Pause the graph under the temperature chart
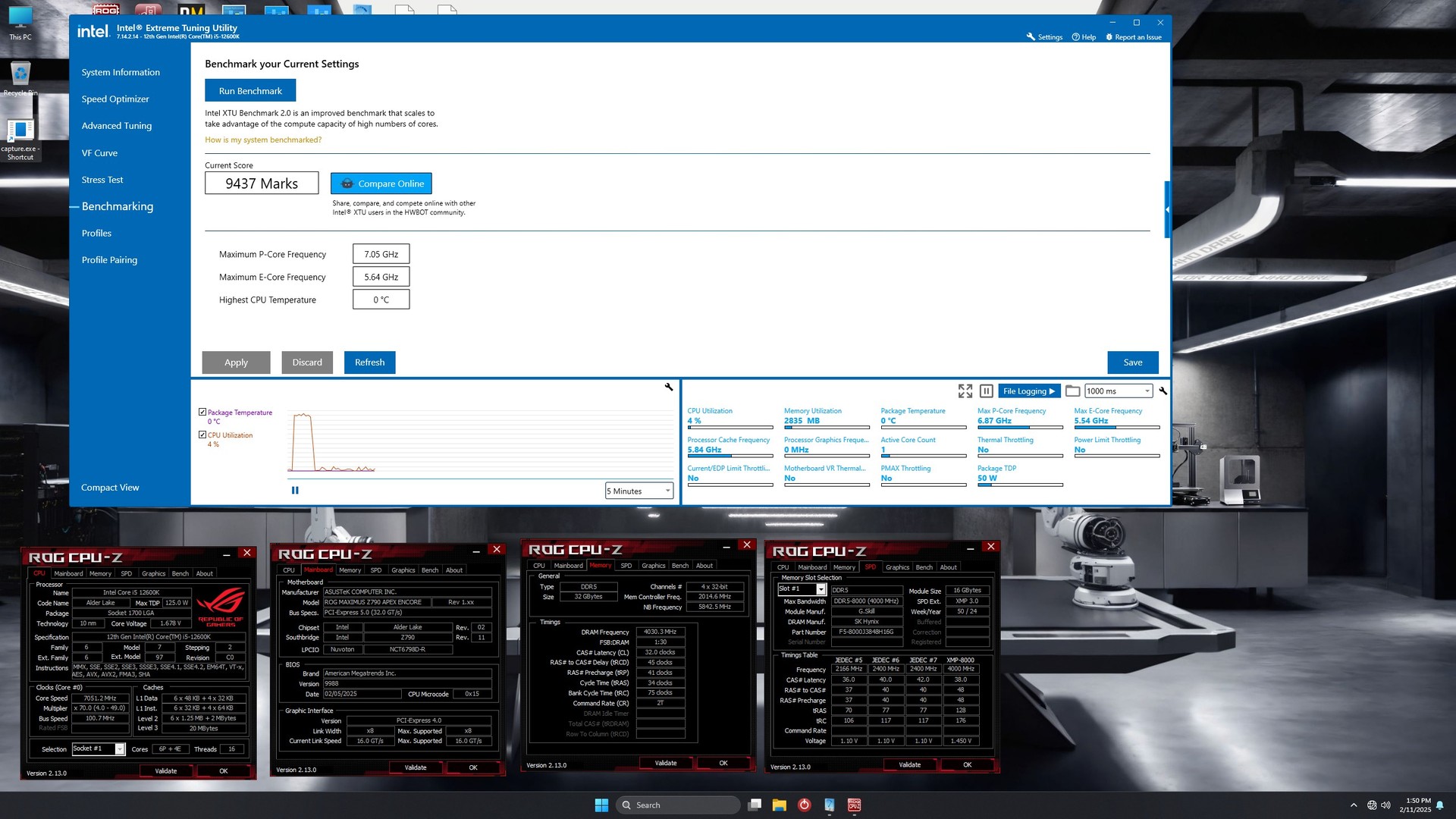The image size is (1456, 819). point(295,491)
